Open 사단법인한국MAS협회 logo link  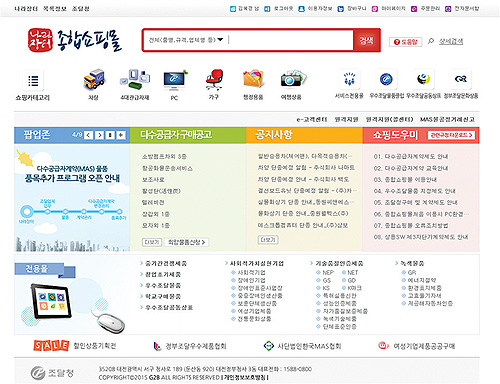click(302, 346)
